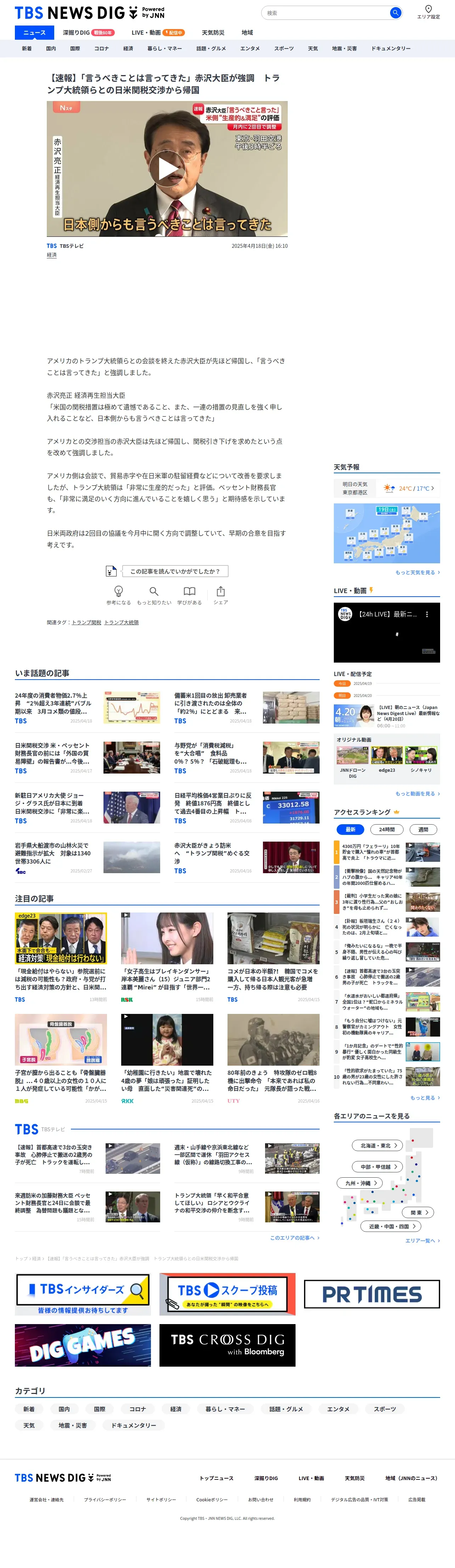Choose the 九州・沖縄 area button
The width and height of the screenshot is (455, 1568).
click(x=360, y=1183)
